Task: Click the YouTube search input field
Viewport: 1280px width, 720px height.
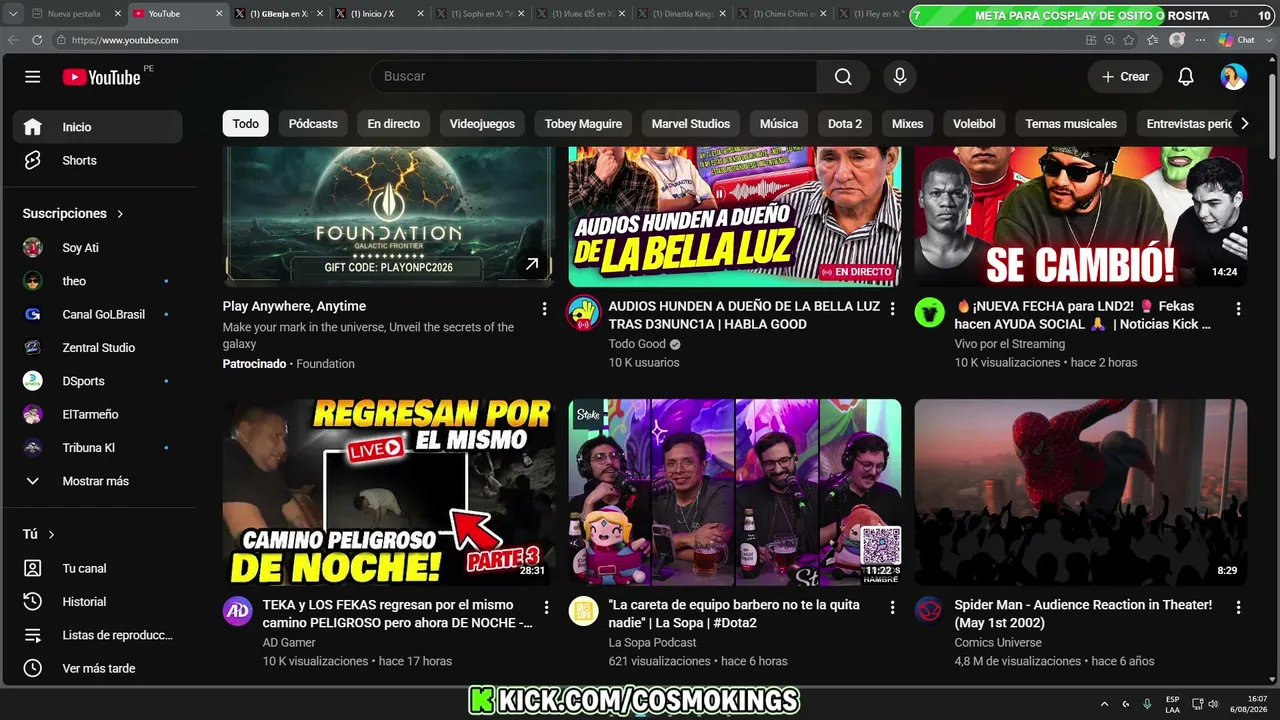Action: [594, 77]
